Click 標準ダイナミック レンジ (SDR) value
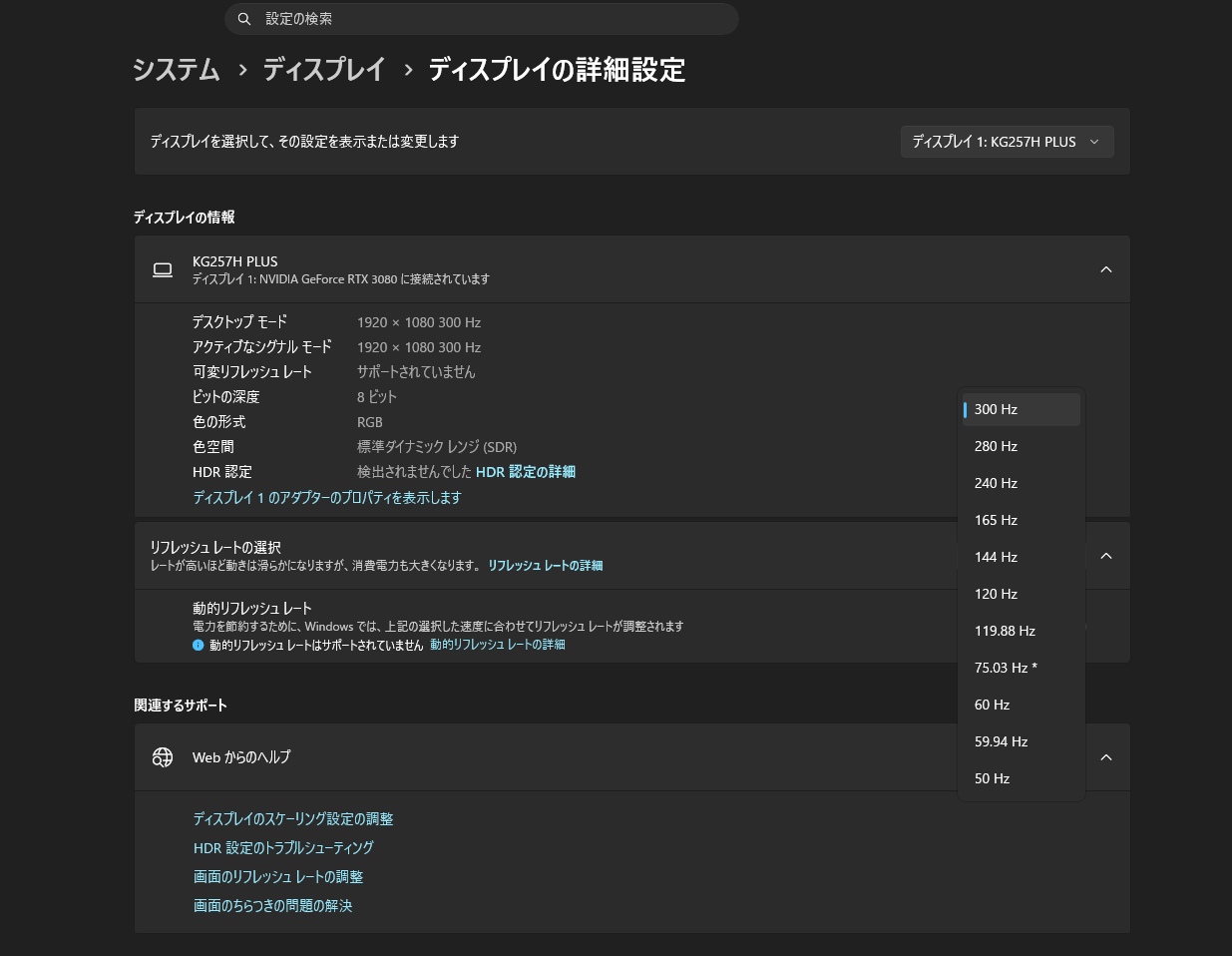 point(437,447)
